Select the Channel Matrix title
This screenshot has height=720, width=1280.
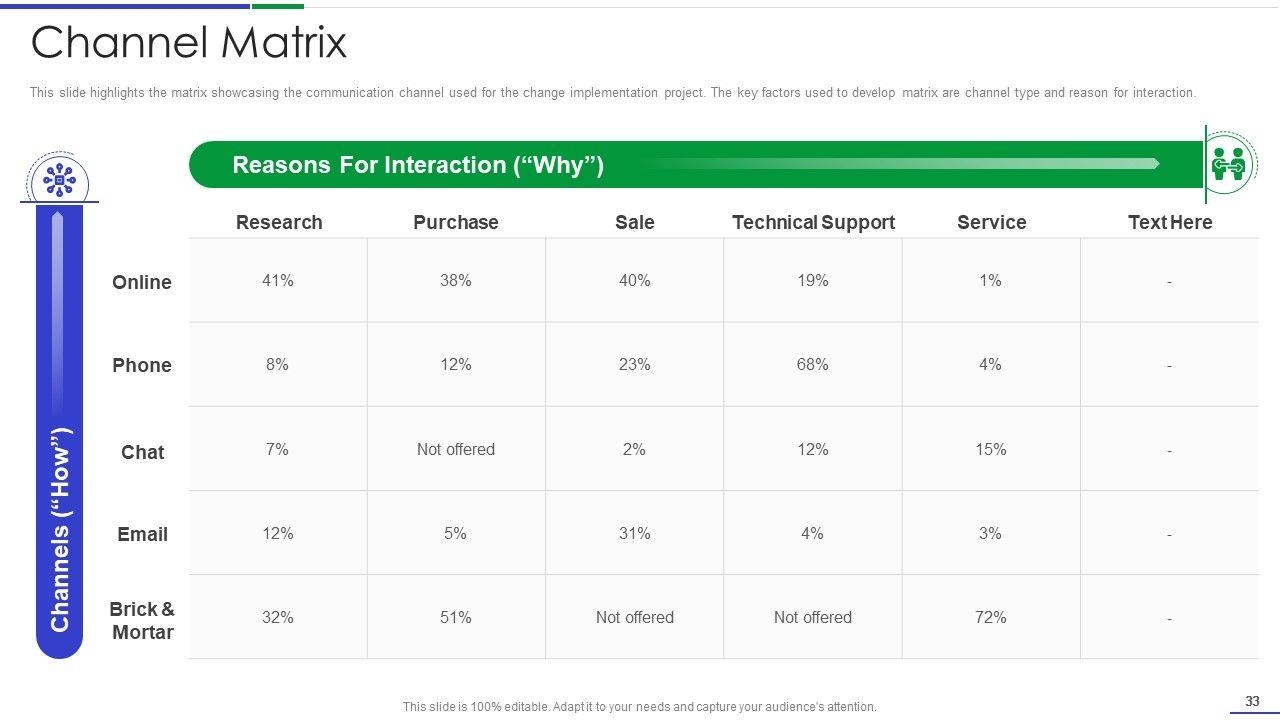(189, 43)
